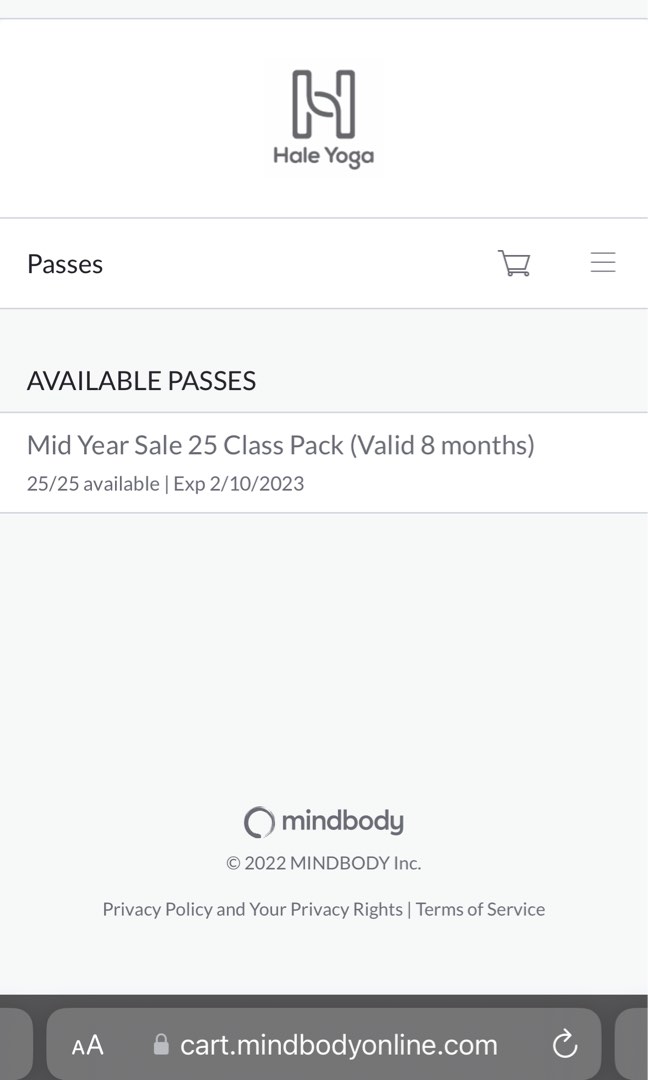Collapse the Mid Year Sale pass details
Screen dimensions: 648x1080
(280, 445)
